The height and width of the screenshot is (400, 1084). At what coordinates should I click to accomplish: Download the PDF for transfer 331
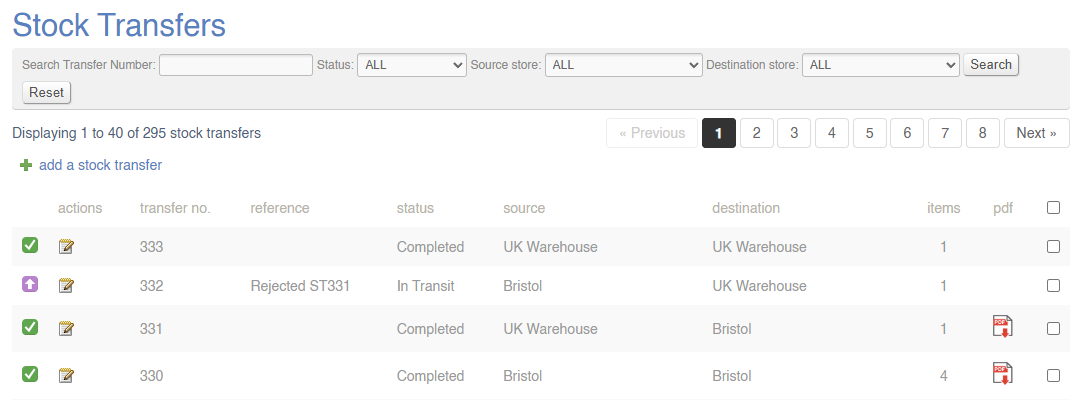(1001, 327)
